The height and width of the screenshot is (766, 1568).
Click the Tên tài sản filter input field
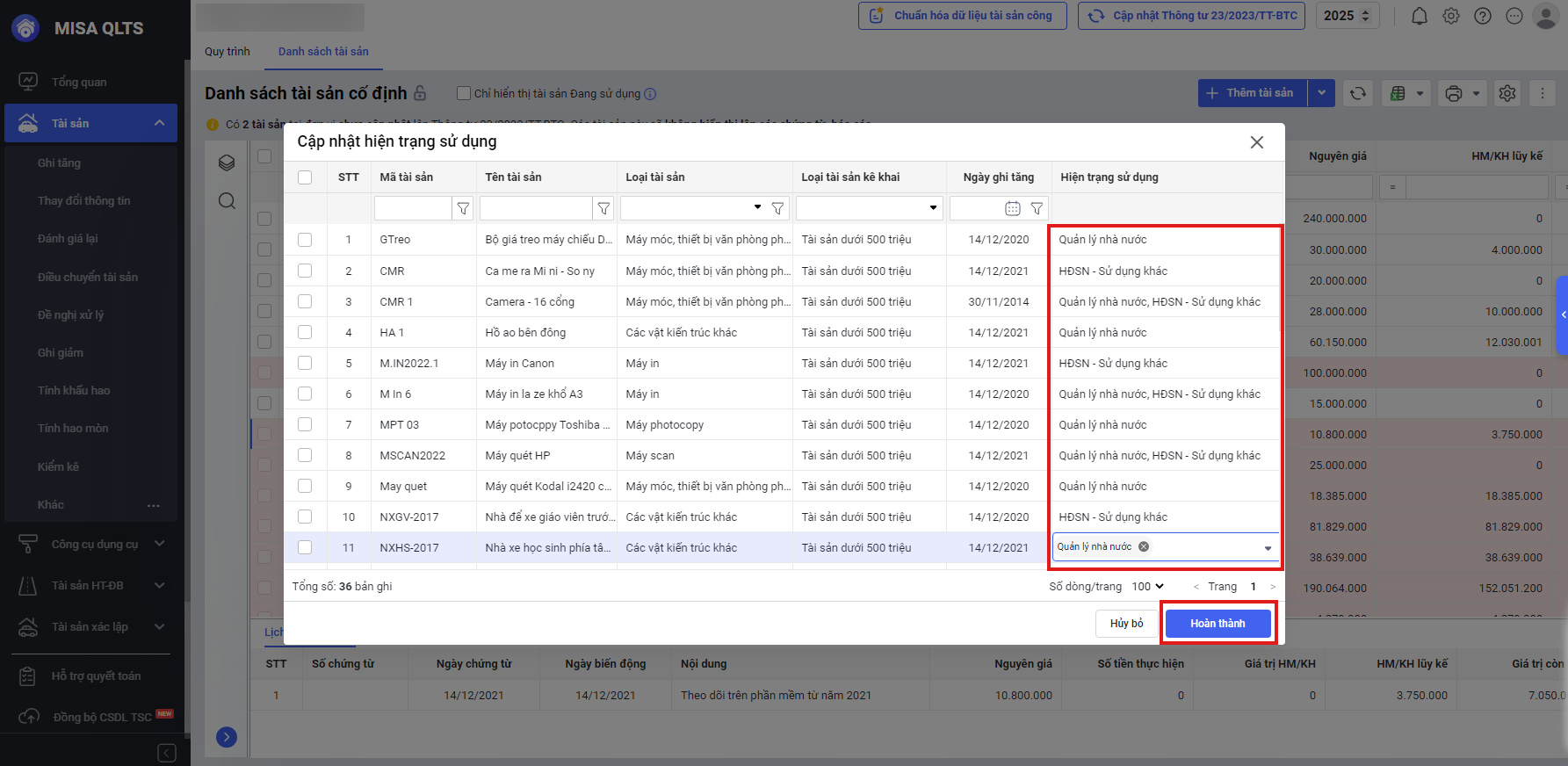click(536, 208)
